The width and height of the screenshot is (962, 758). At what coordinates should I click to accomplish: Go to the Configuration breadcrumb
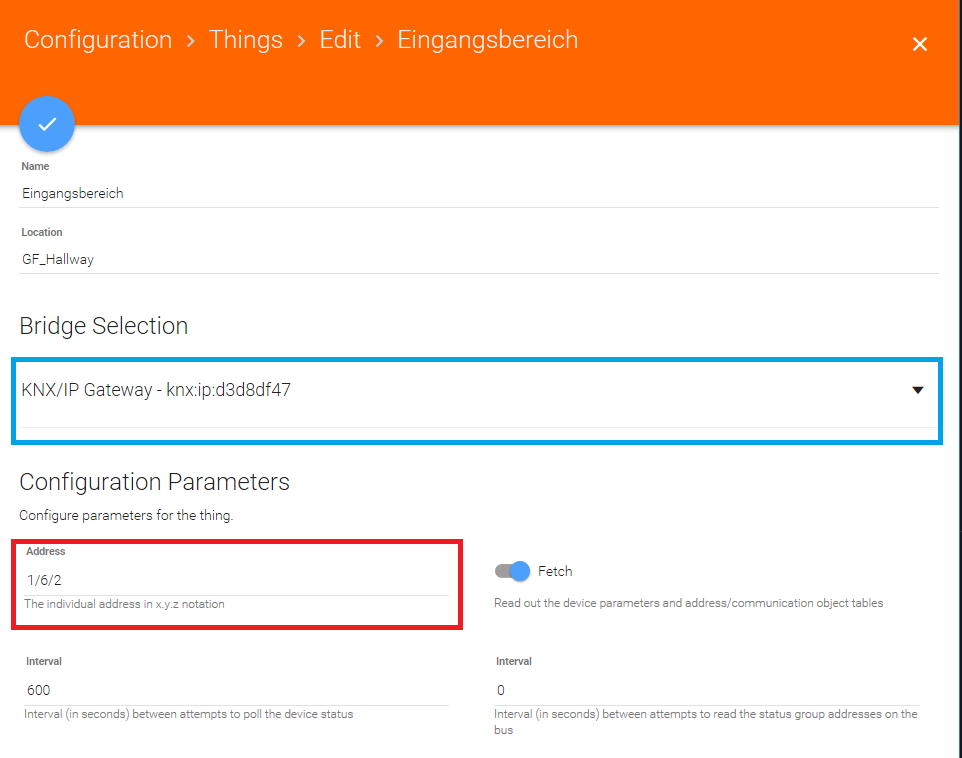coord(98,40)
